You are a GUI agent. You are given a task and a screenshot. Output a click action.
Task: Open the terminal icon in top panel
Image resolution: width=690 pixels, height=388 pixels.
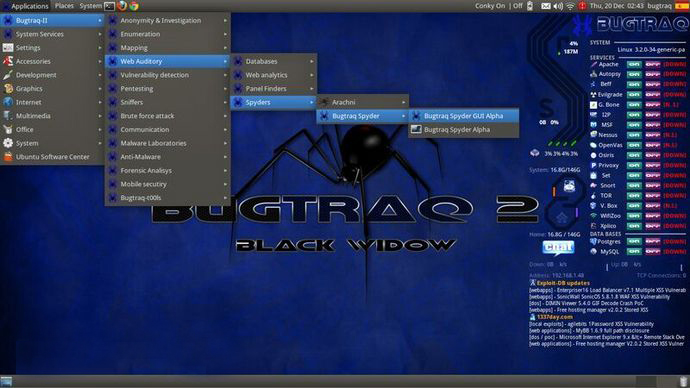[110, 6]
